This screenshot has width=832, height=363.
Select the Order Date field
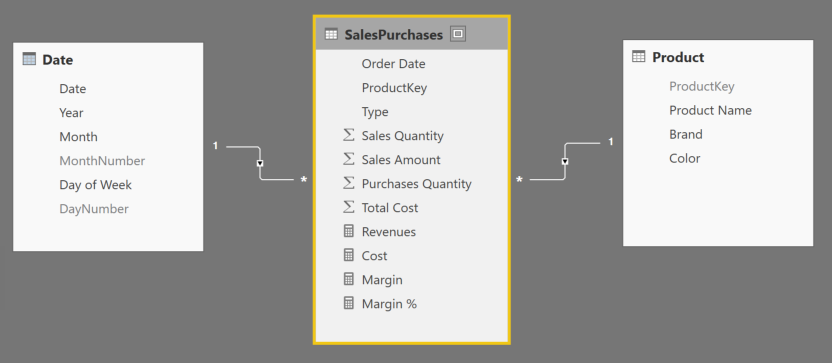pyautogui.click(x=393, y=64)
